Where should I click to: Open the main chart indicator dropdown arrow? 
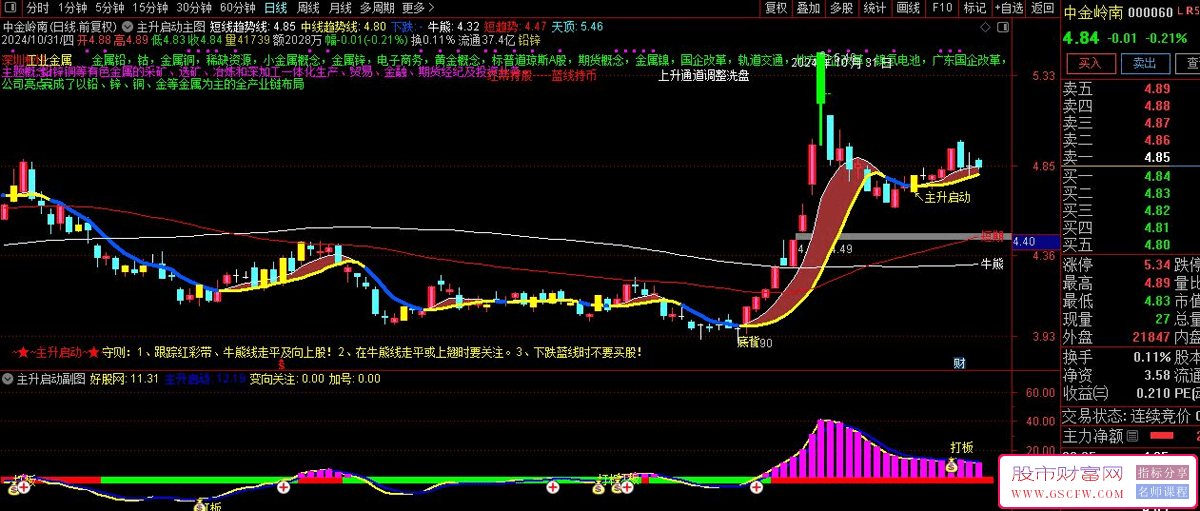point(129,25)
